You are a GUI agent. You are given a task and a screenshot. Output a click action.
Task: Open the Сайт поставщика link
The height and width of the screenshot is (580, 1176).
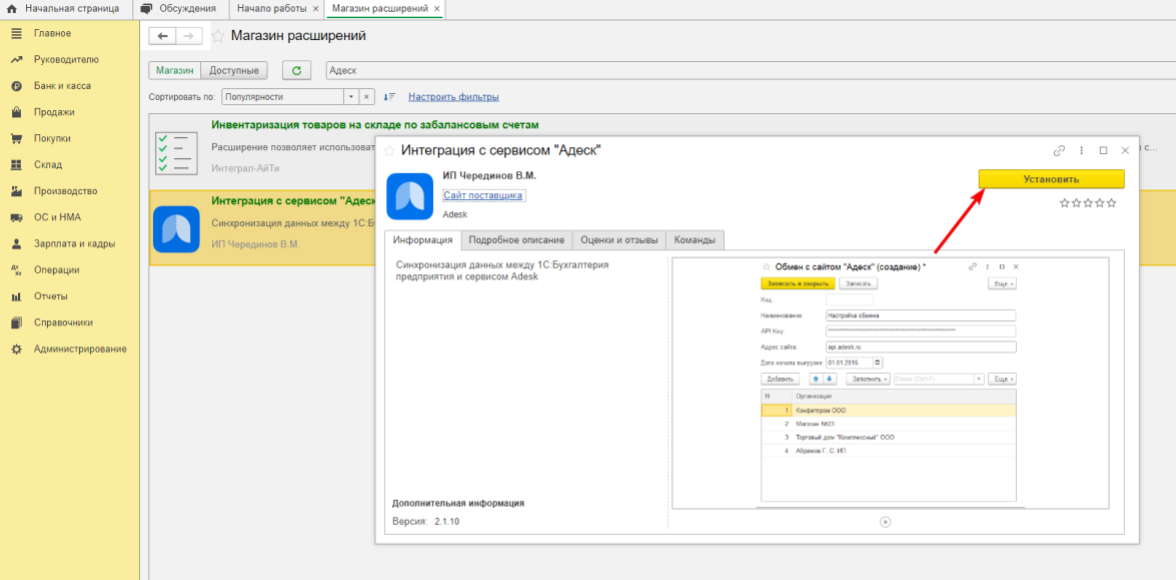point(483,196)
